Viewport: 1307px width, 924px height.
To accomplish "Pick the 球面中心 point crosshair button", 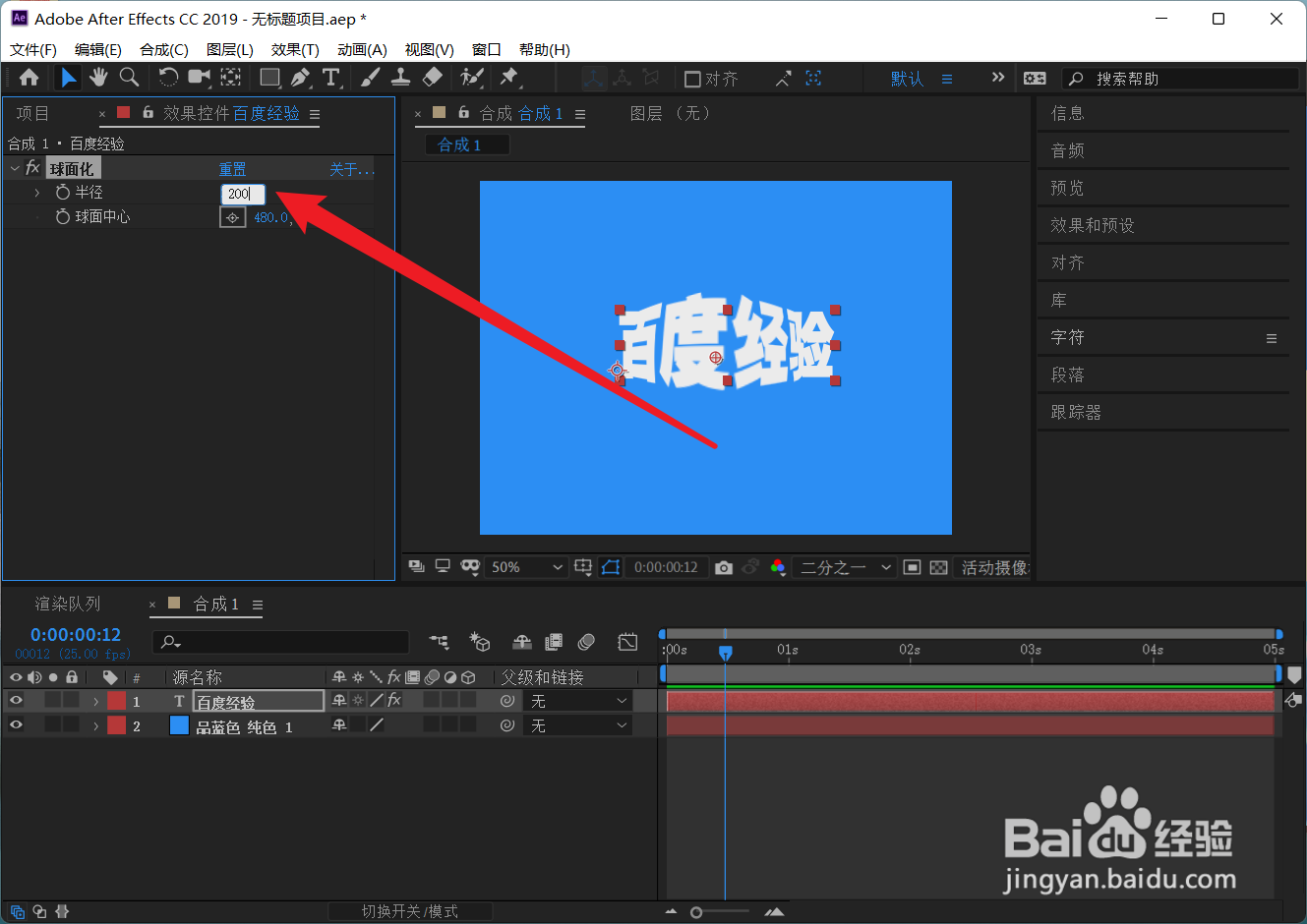I will click(232, 217).
